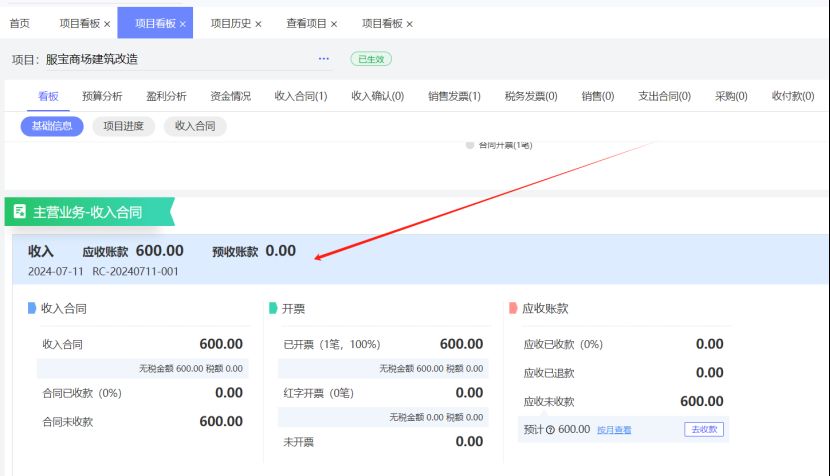The width and height of the screenshot is (830, 476).
Task: Click the 主营业务-收入合同 section icon
Action: click(20, 212)
